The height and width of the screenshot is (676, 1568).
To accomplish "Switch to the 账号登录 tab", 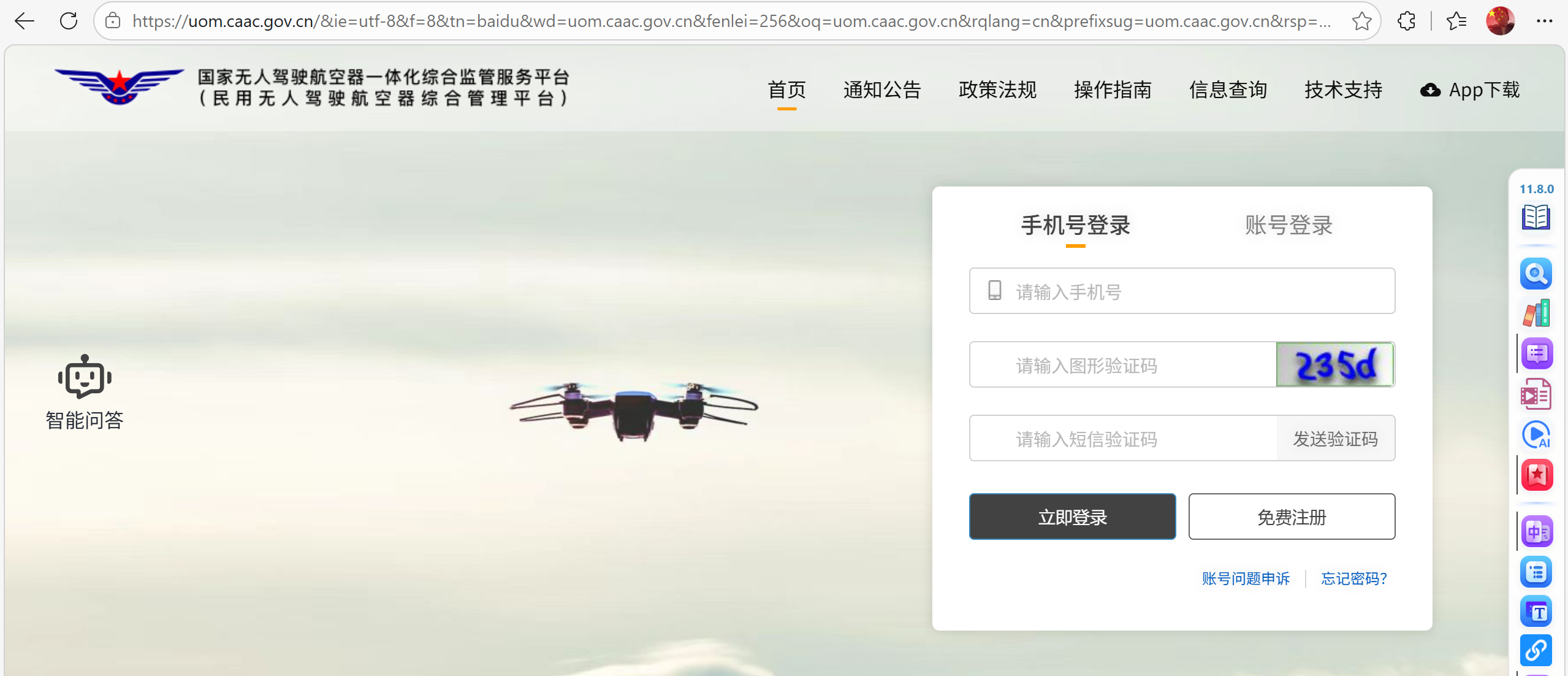I will click(1288, 225).
